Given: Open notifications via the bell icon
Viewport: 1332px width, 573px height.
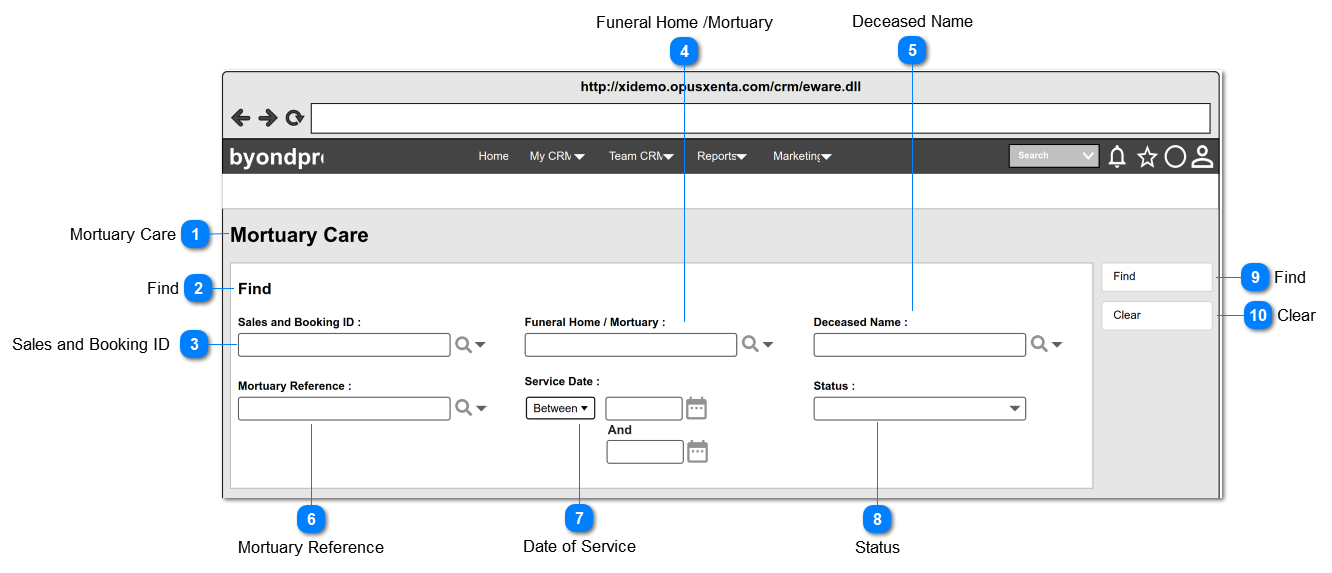Looking at the screenshot, I should tap(1117, 156).
